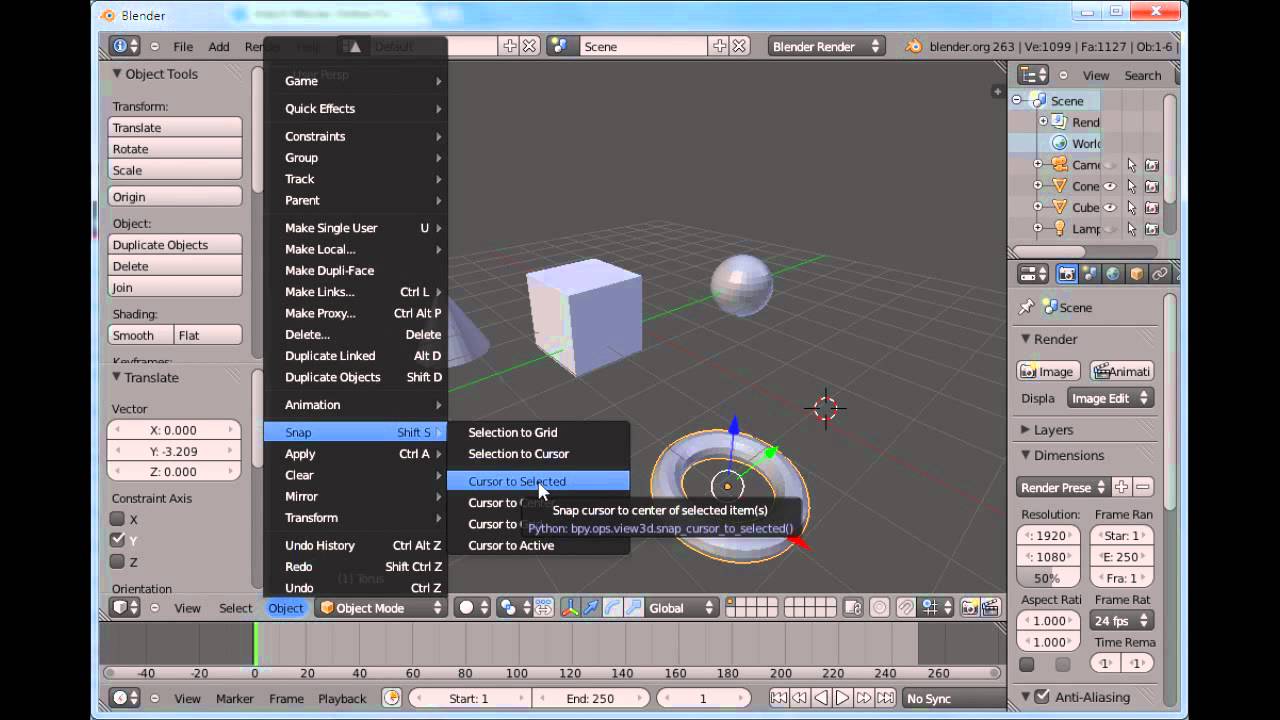Toggle selectability arrow for the Cube row
This screenshot has width=1280, height=720.
pos(1131,207)
